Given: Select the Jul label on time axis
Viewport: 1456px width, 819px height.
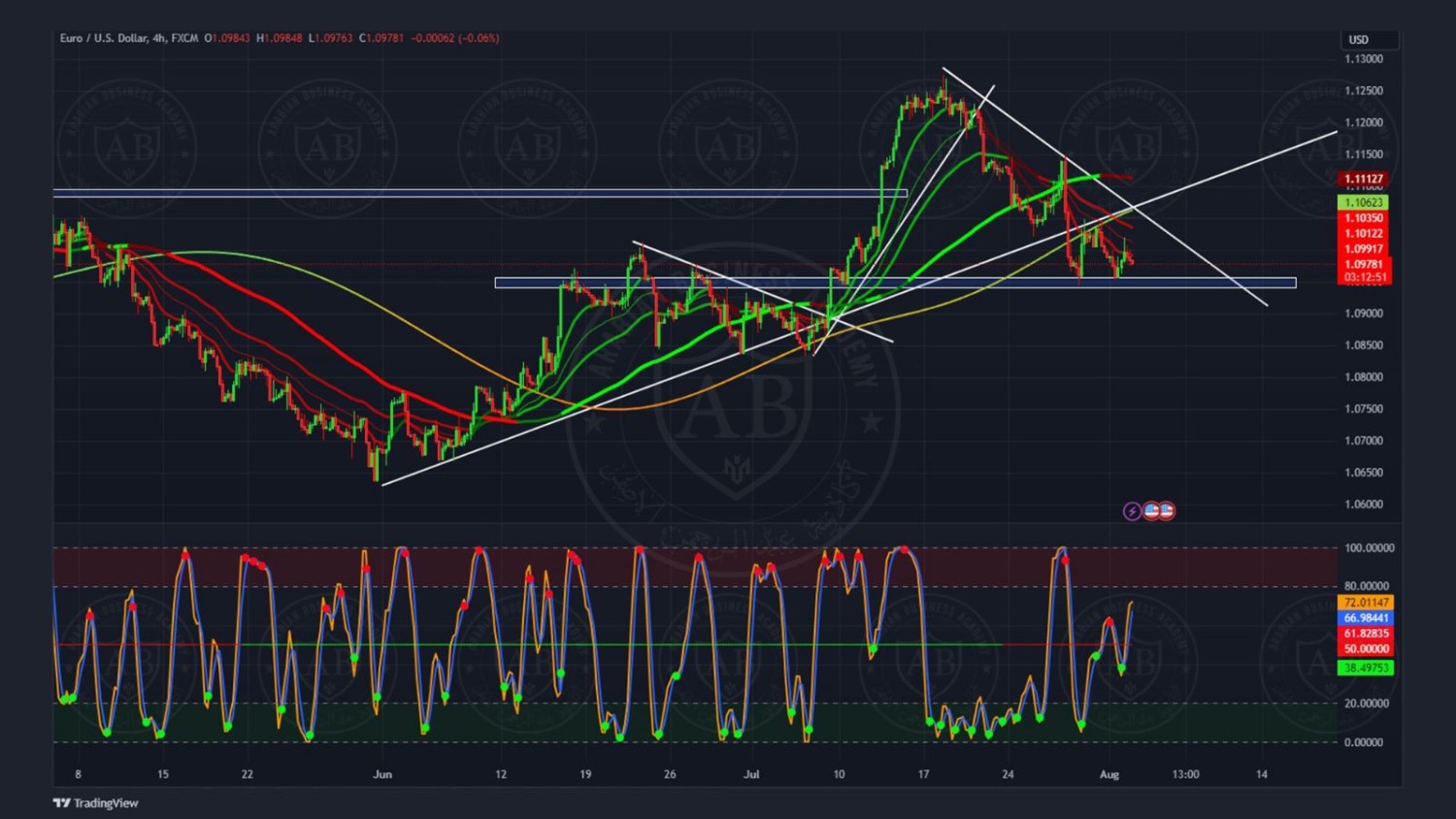Looking at the screenshot, I should click(751, 774).
